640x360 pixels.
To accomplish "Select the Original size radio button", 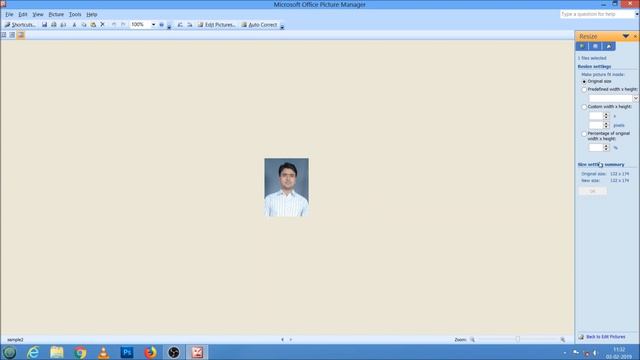I will click(x=584, y=82).
